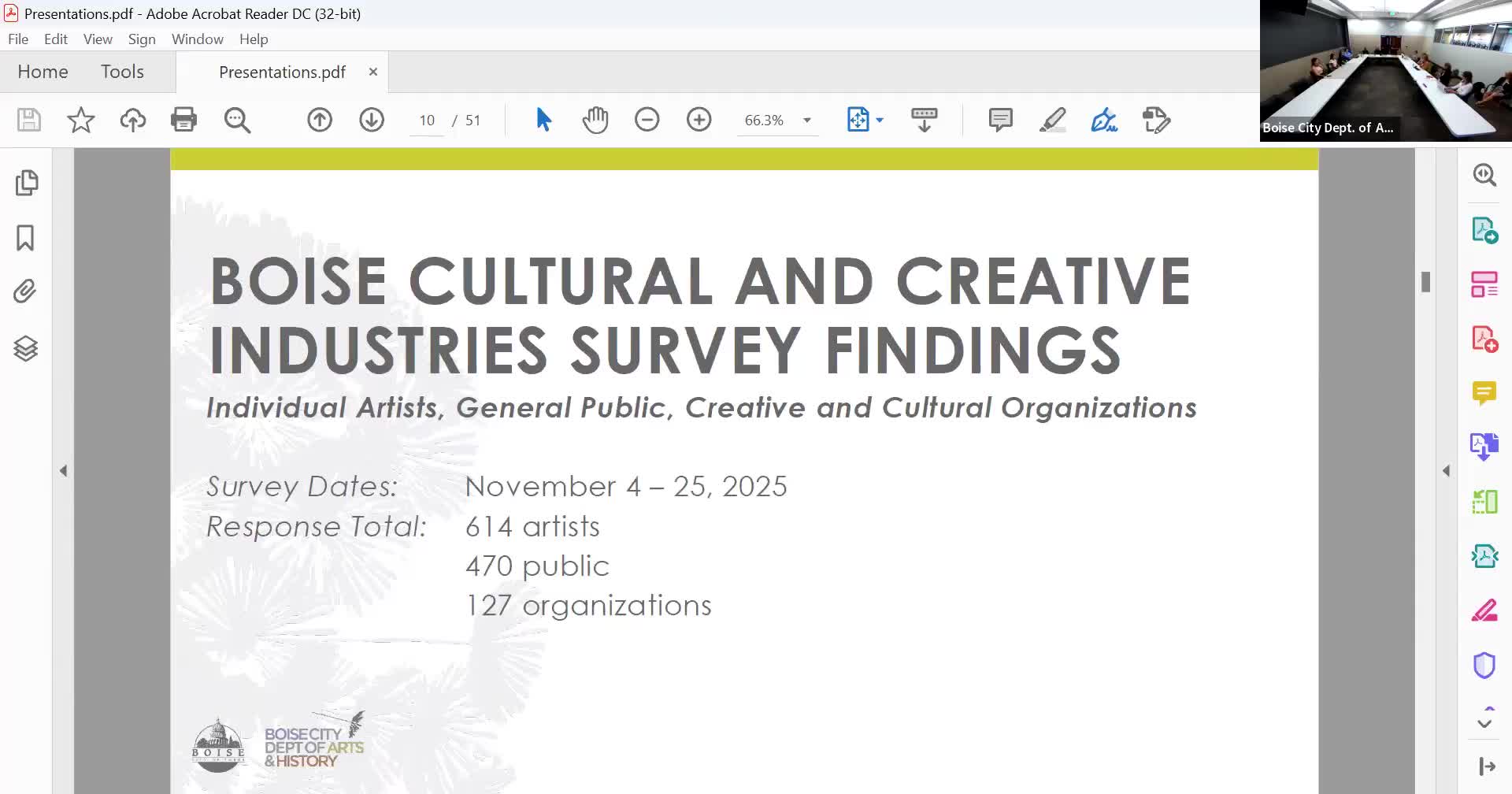
Task: Open the Add comment sticky note tool
Action: click(1000, 120)
